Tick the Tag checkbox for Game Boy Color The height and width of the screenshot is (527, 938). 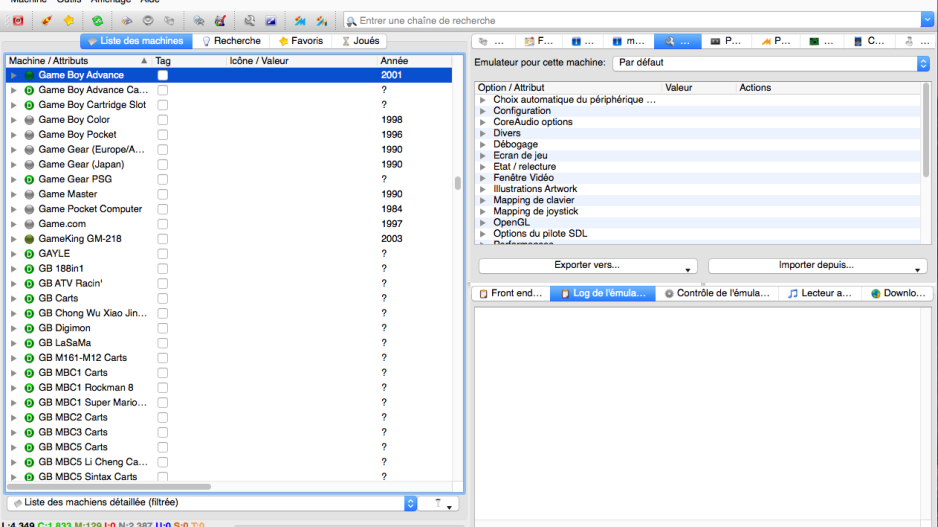[162, 120]
